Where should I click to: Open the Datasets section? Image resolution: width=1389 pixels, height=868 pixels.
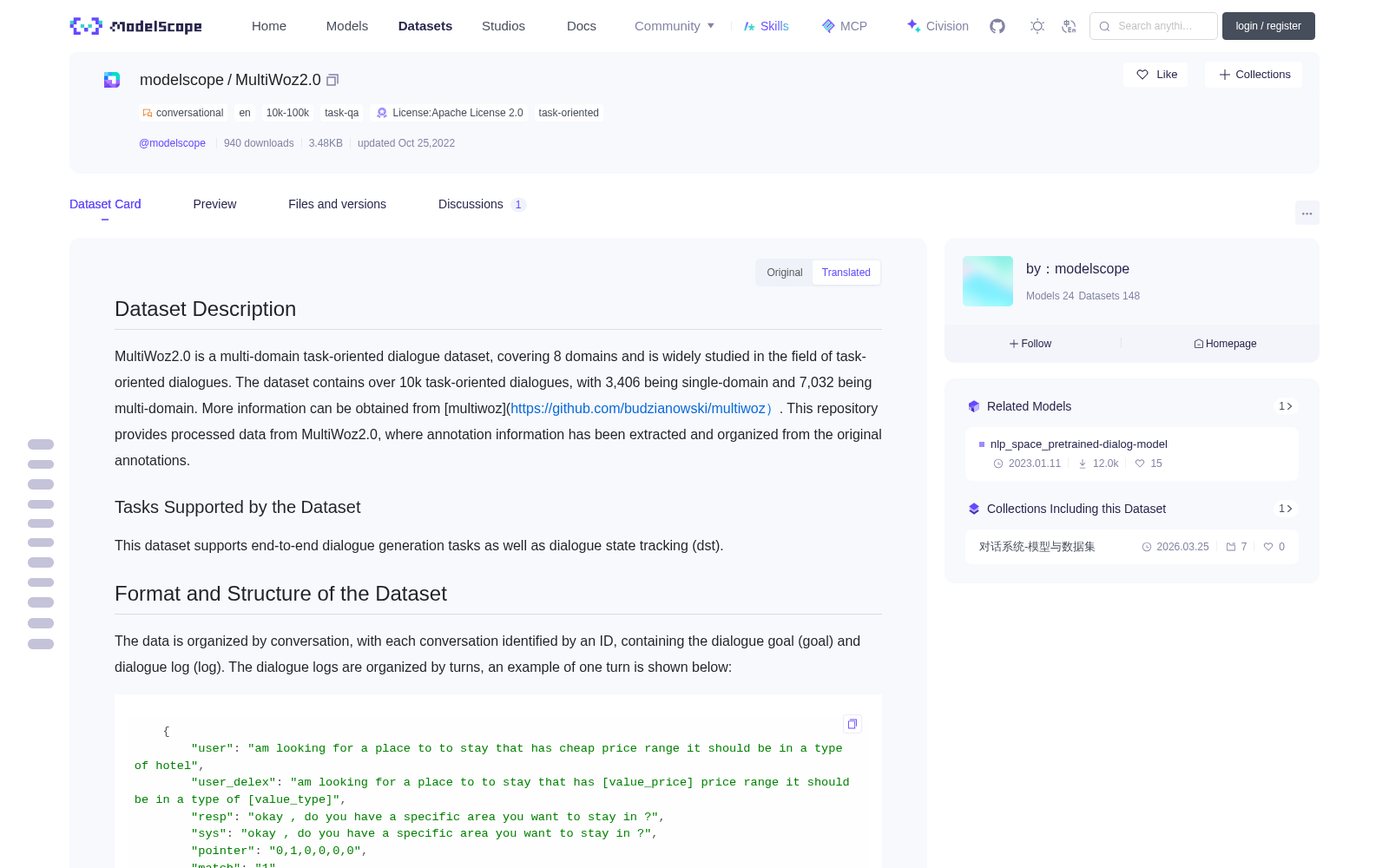coord(425,26)
